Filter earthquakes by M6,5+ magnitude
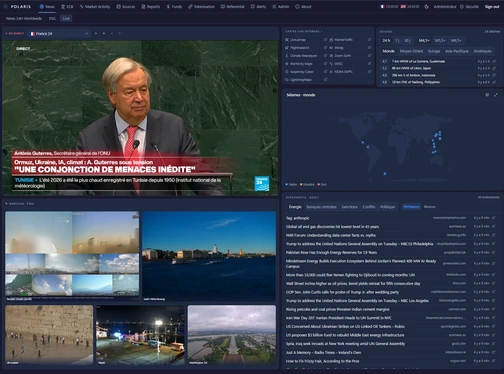Screen dimensions: 504x374 tap(456, 41)
